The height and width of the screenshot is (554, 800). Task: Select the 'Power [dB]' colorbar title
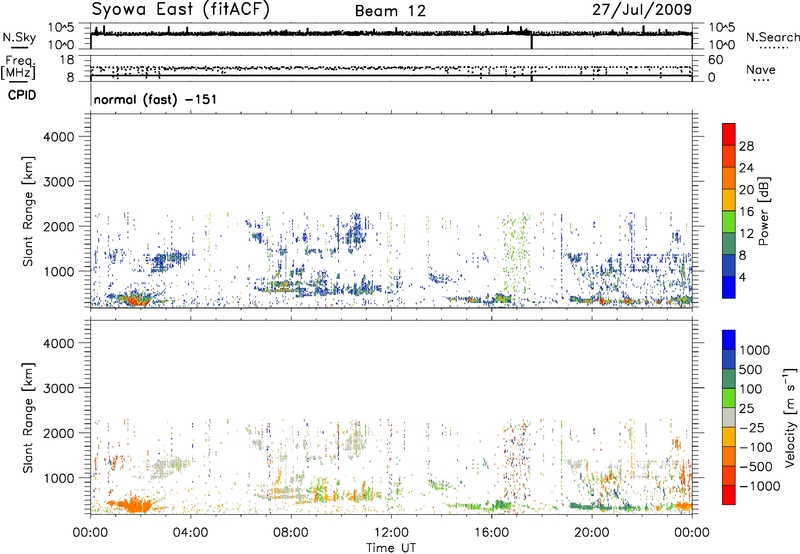tap(763, 211)
